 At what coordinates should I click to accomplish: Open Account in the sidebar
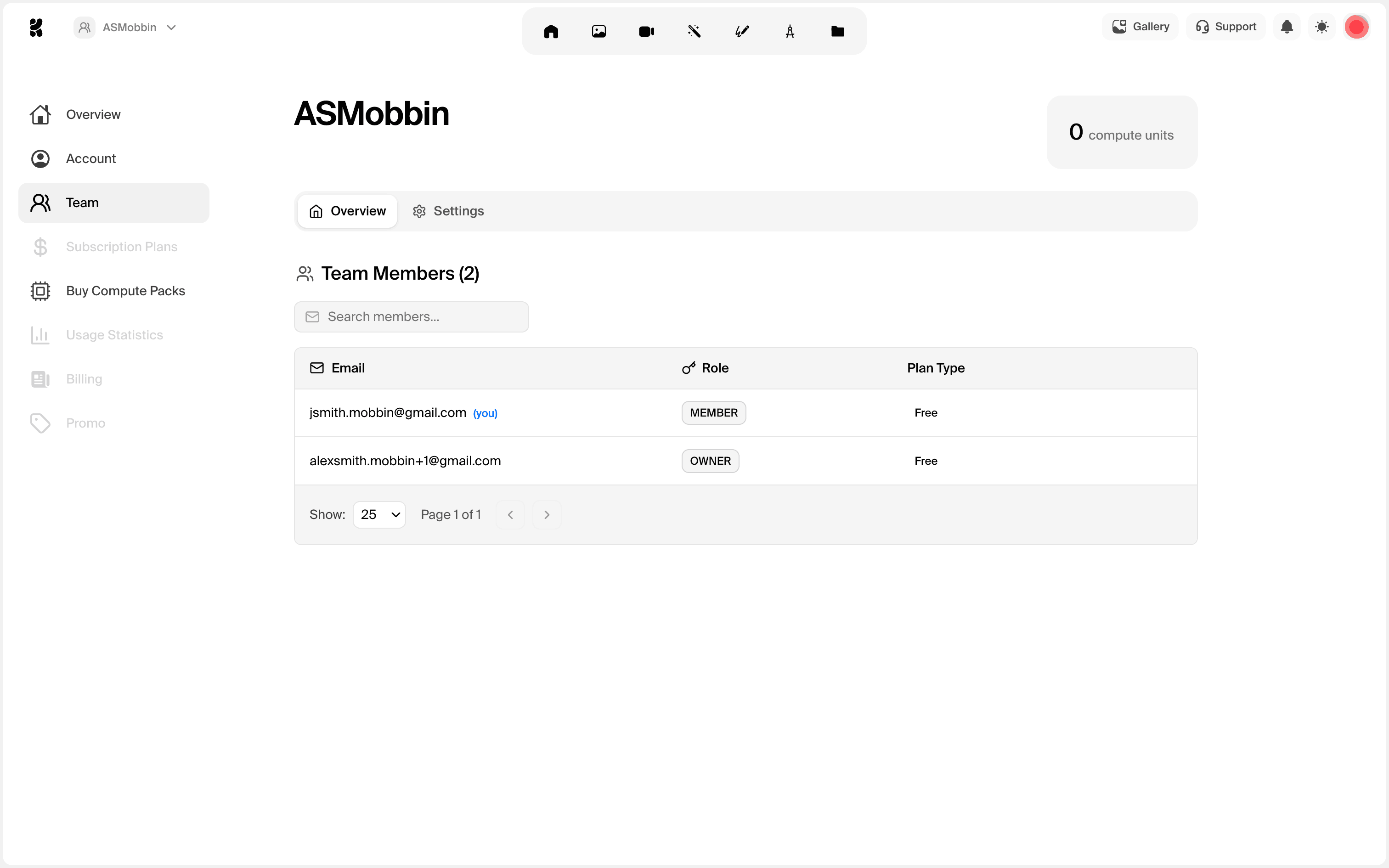90,159
